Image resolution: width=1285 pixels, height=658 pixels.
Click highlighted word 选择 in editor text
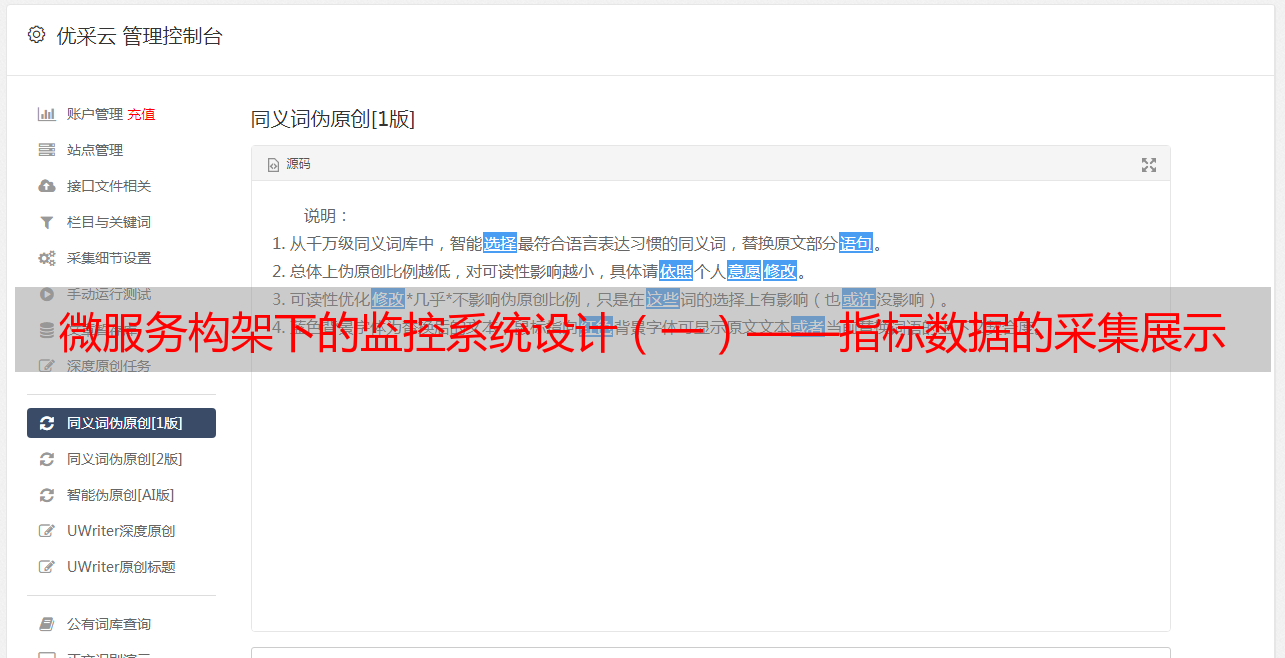coord(500,243)
